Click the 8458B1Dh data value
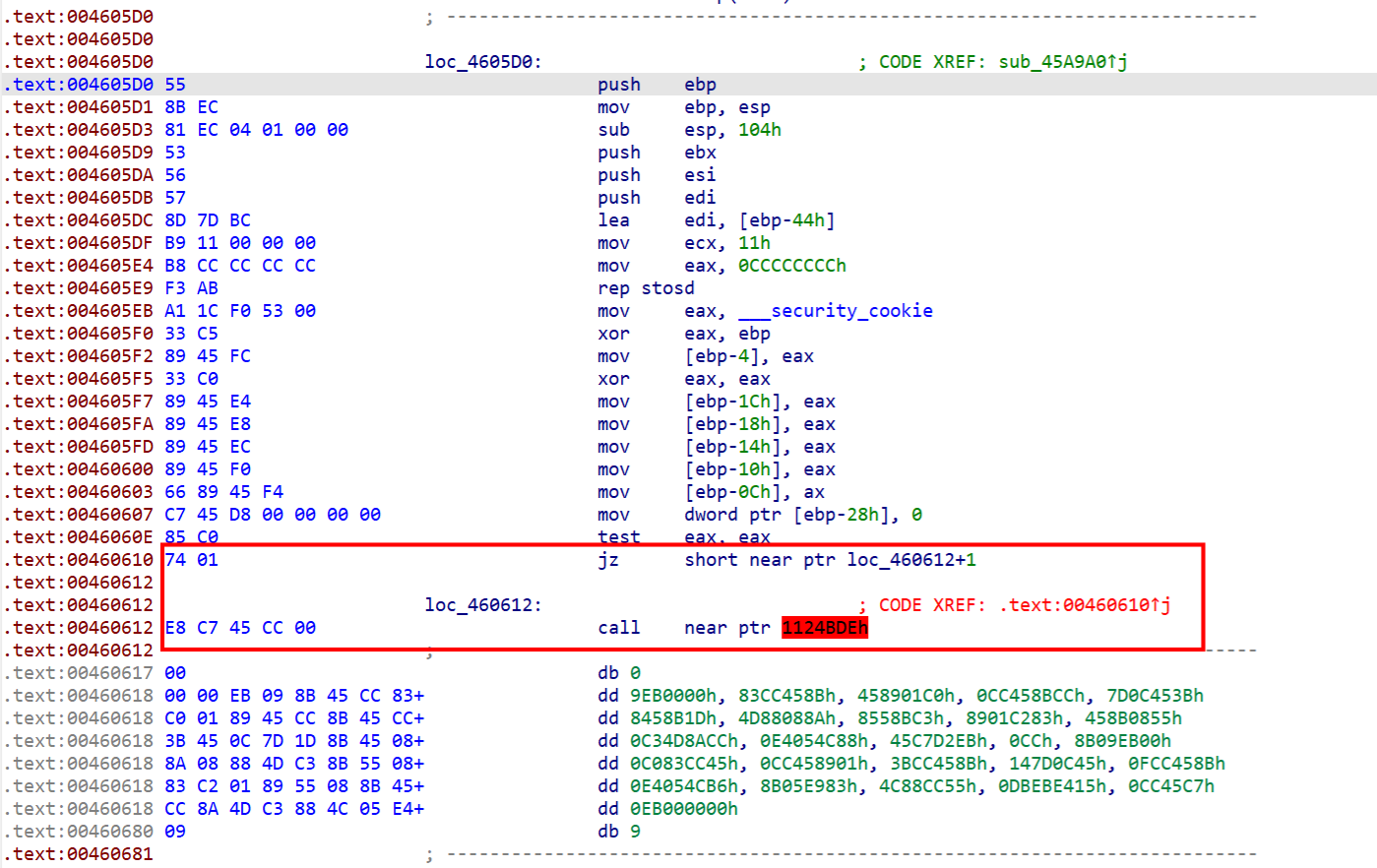The width and height of the screenshot is (1377, 868). click(674, 718)
